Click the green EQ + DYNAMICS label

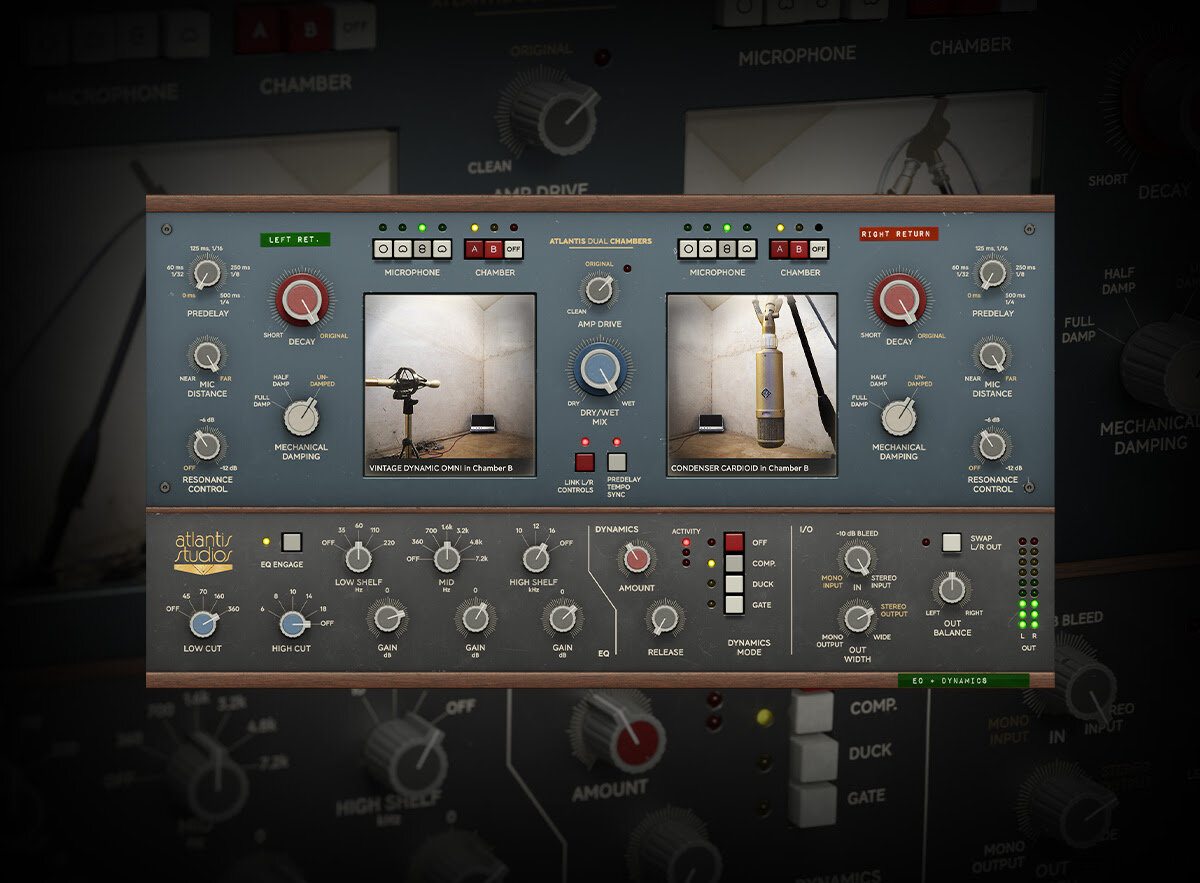[963, 680]
